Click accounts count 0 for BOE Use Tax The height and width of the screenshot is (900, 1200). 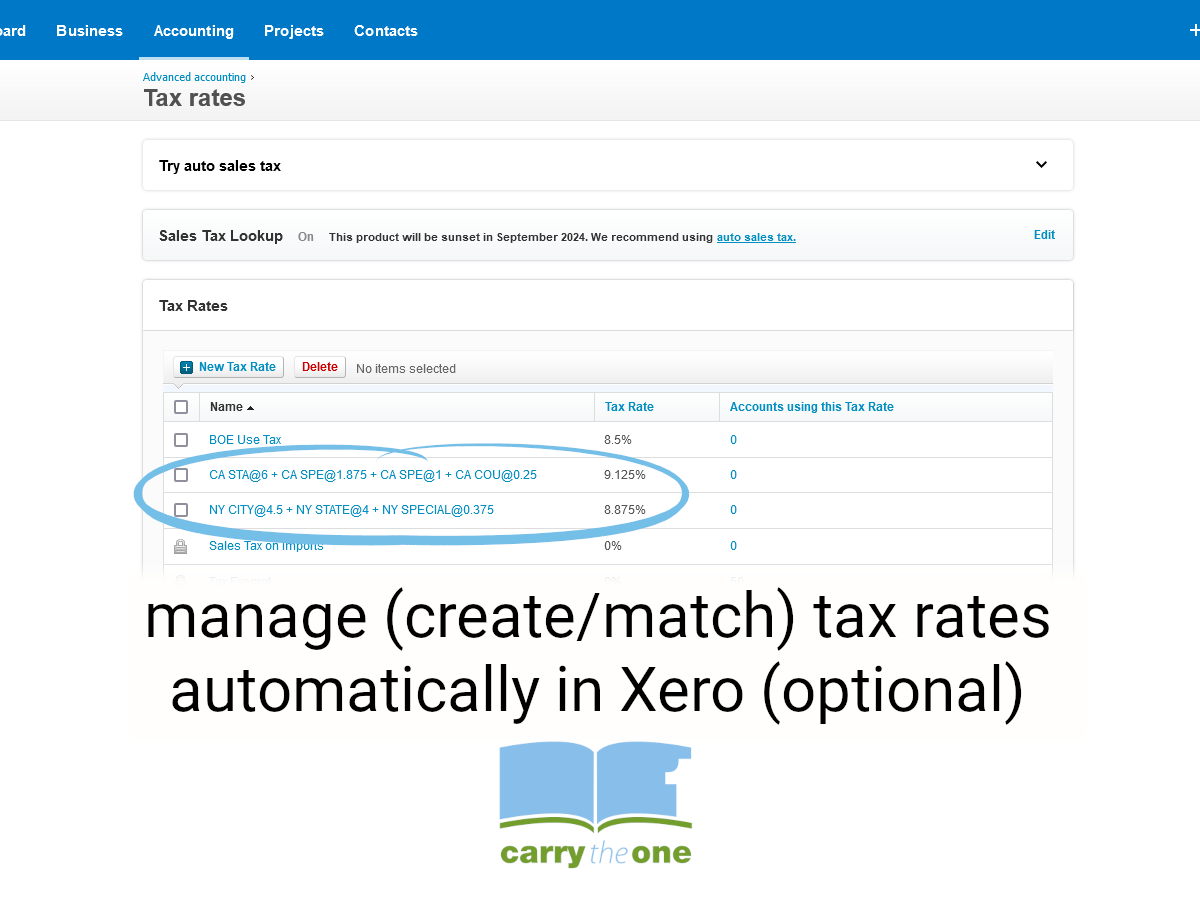coord(733,440)
